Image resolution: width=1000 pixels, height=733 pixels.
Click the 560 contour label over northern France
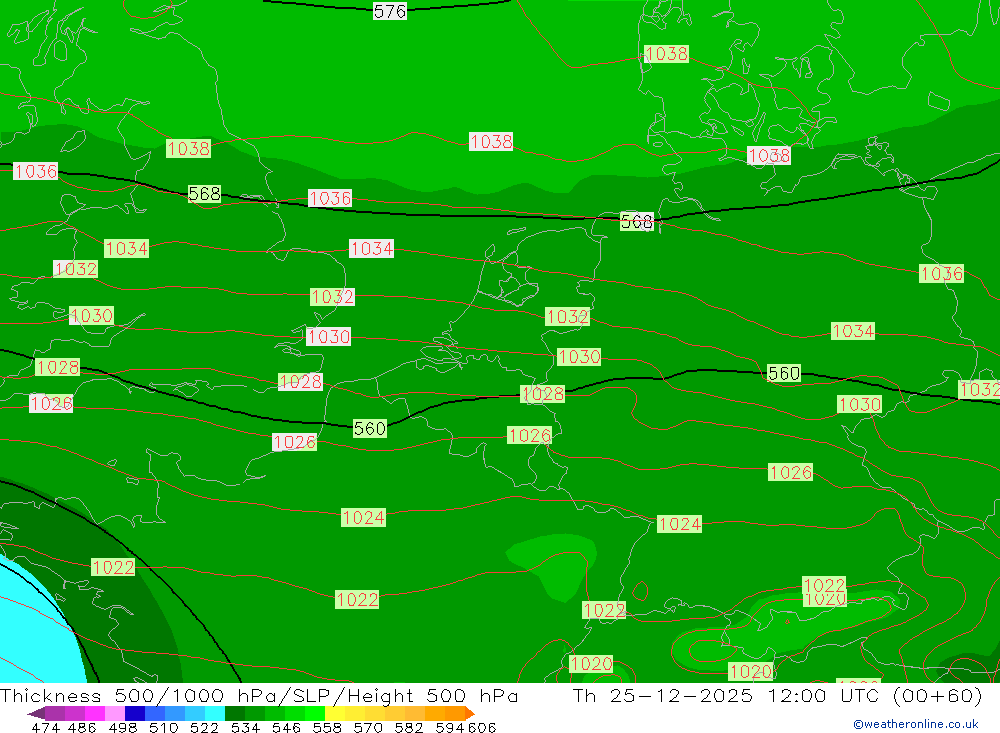(x=370, y=428)
